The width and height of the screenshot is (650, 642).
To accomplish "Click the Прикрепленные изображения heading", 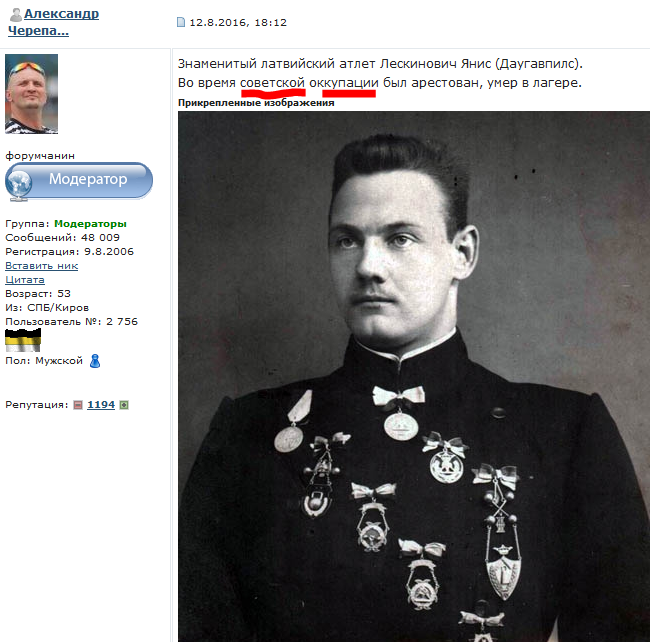I will 256,103.
